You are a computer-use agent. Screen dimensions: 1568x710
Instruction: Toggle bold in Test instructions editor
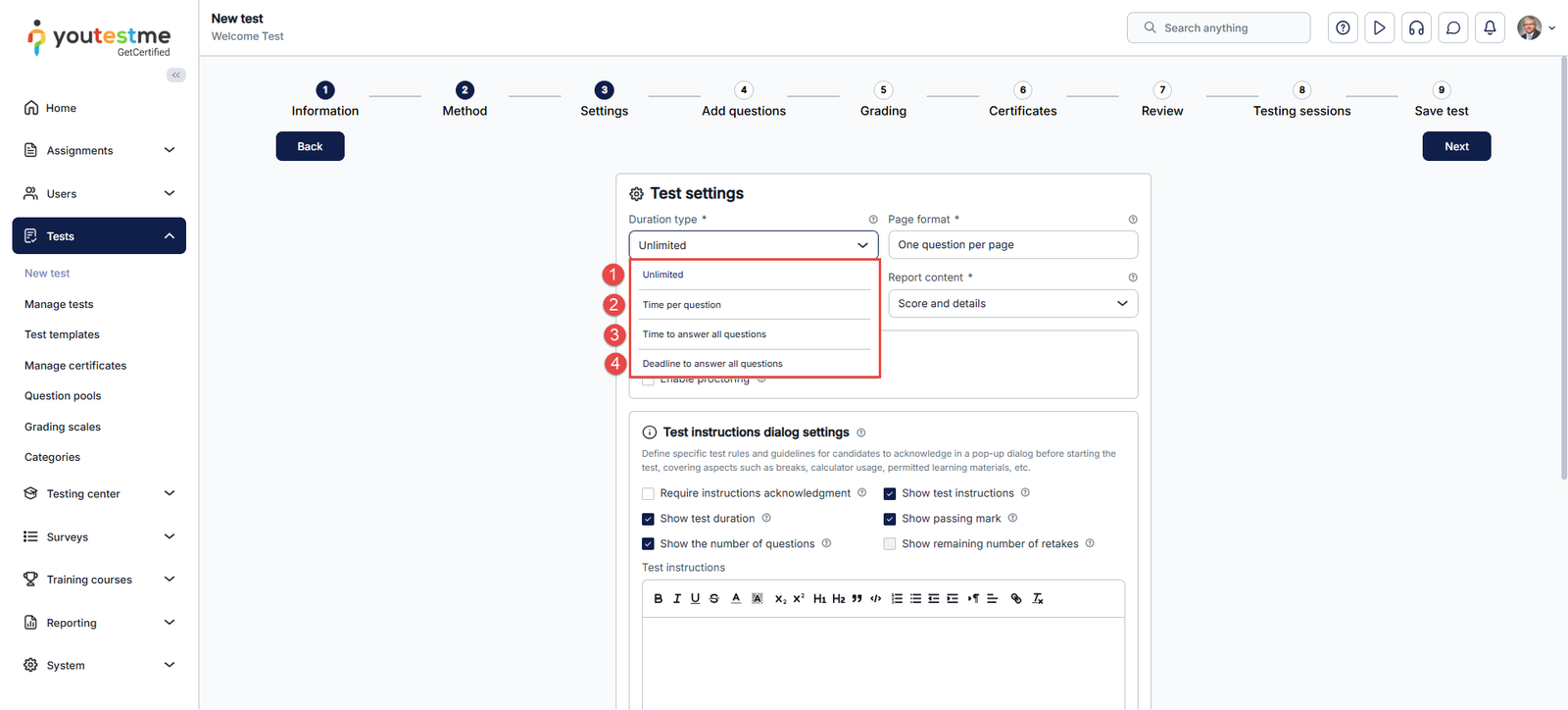coord(658,598)
